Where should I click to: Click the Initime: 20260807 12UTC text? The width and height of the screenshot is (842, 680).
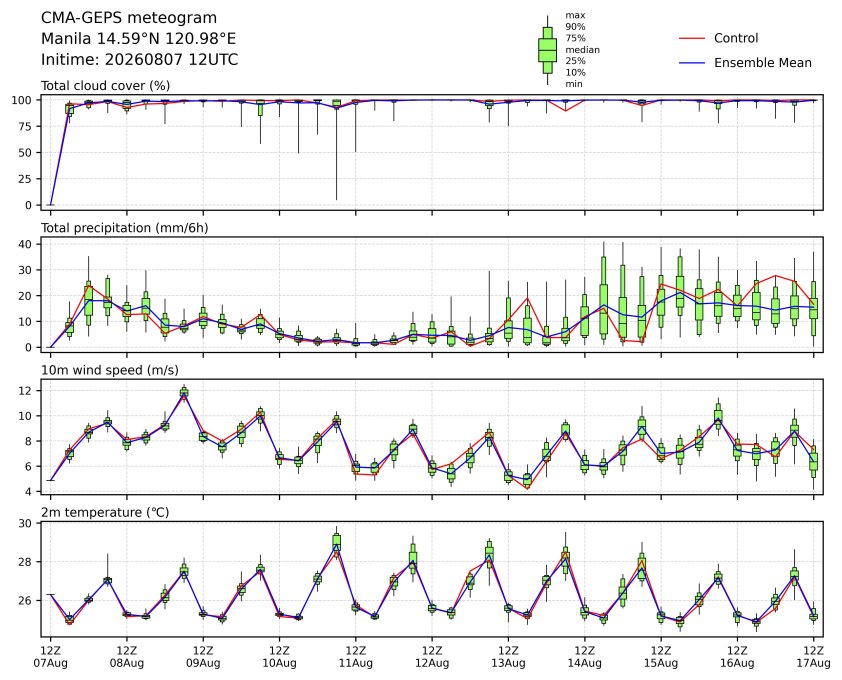140,59
